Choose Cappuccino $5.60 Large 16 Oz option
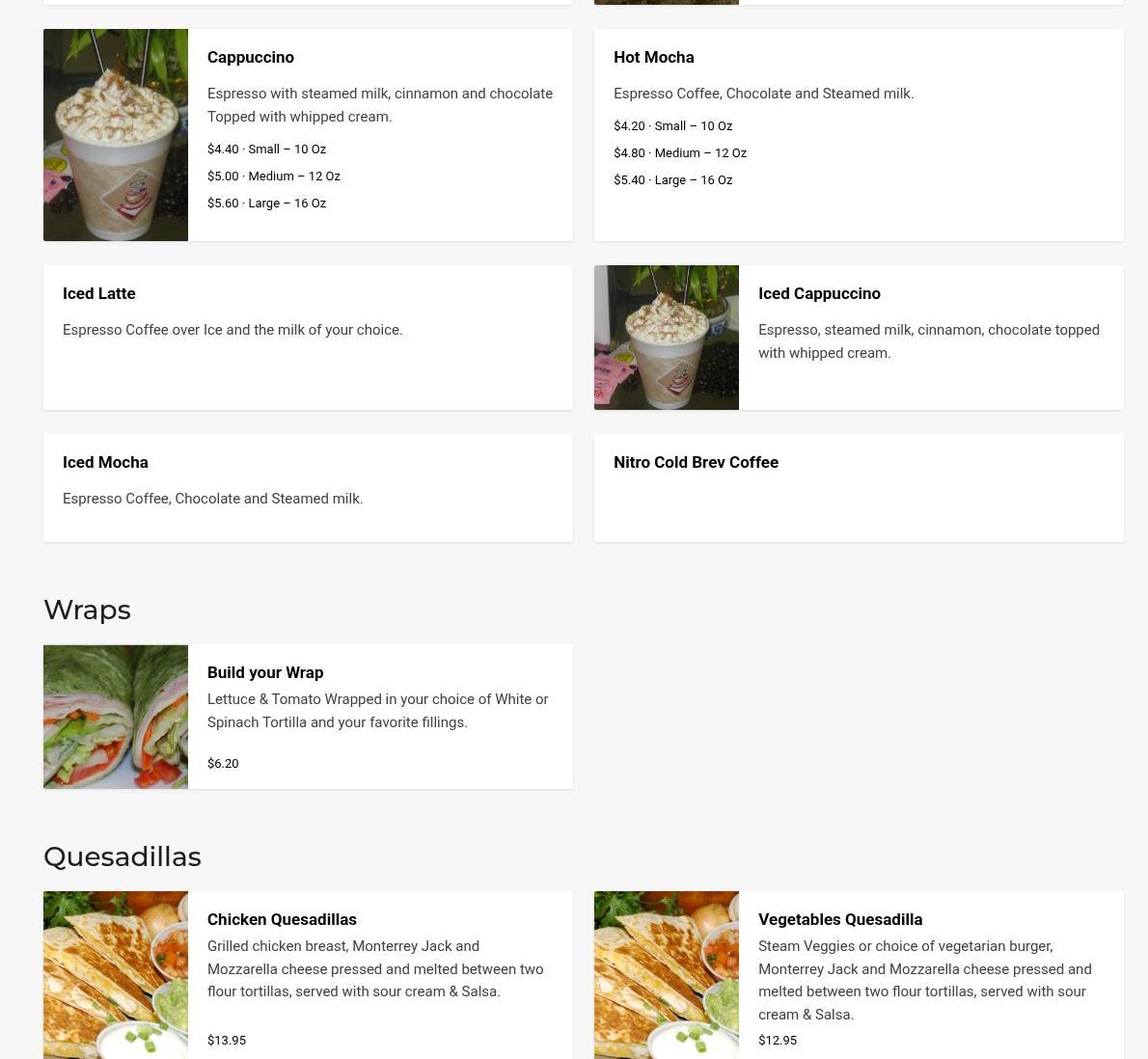This screenshot has width=1148, height=1059. [x=266, y=204]
